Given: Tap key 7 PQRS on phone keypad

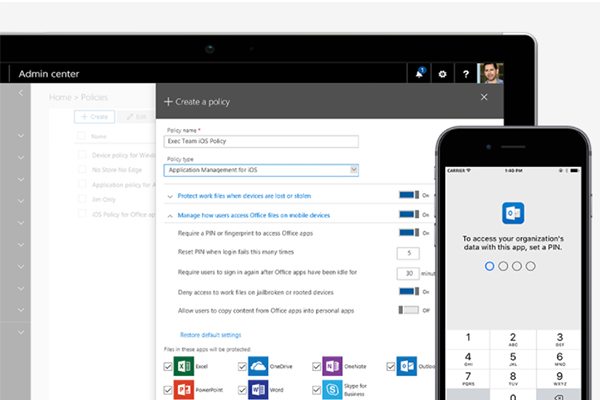Looking at the screenshot, I should point(468,378).
